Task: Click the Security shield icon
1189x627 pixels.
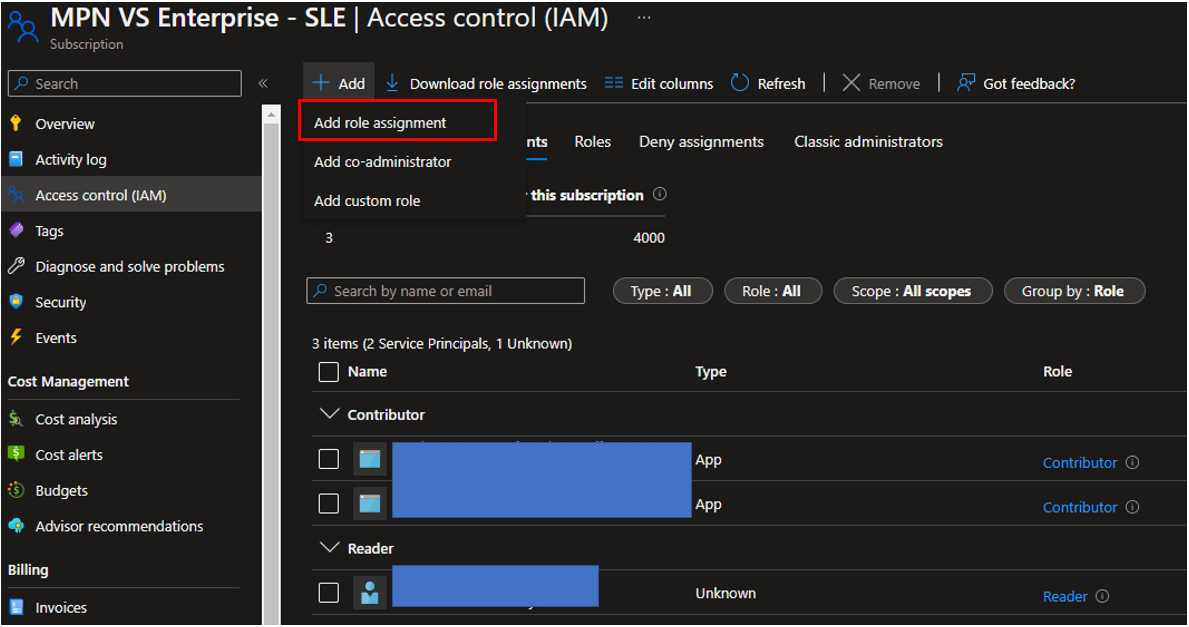Action: point(15,302)
